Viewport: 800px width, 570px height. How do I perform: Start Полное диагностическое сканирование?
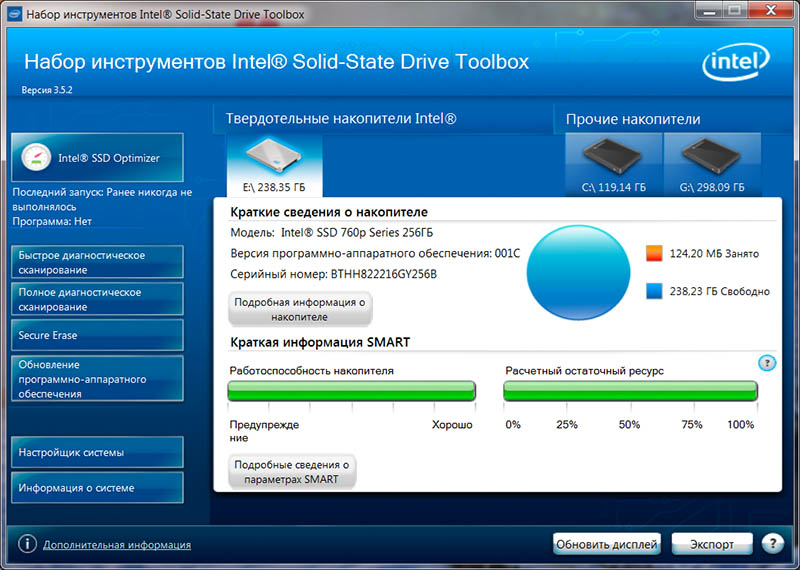[97, 300]
